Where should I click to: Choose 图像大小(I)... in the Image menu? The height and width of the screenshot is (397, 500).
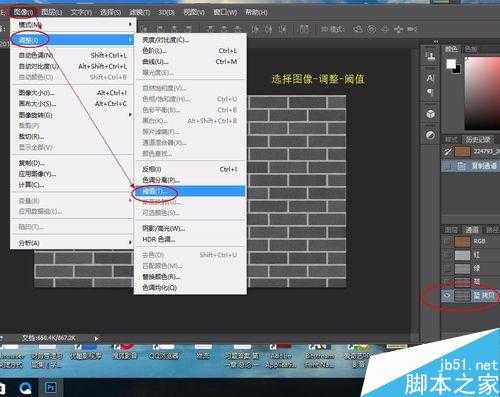[x=72, y=93]
